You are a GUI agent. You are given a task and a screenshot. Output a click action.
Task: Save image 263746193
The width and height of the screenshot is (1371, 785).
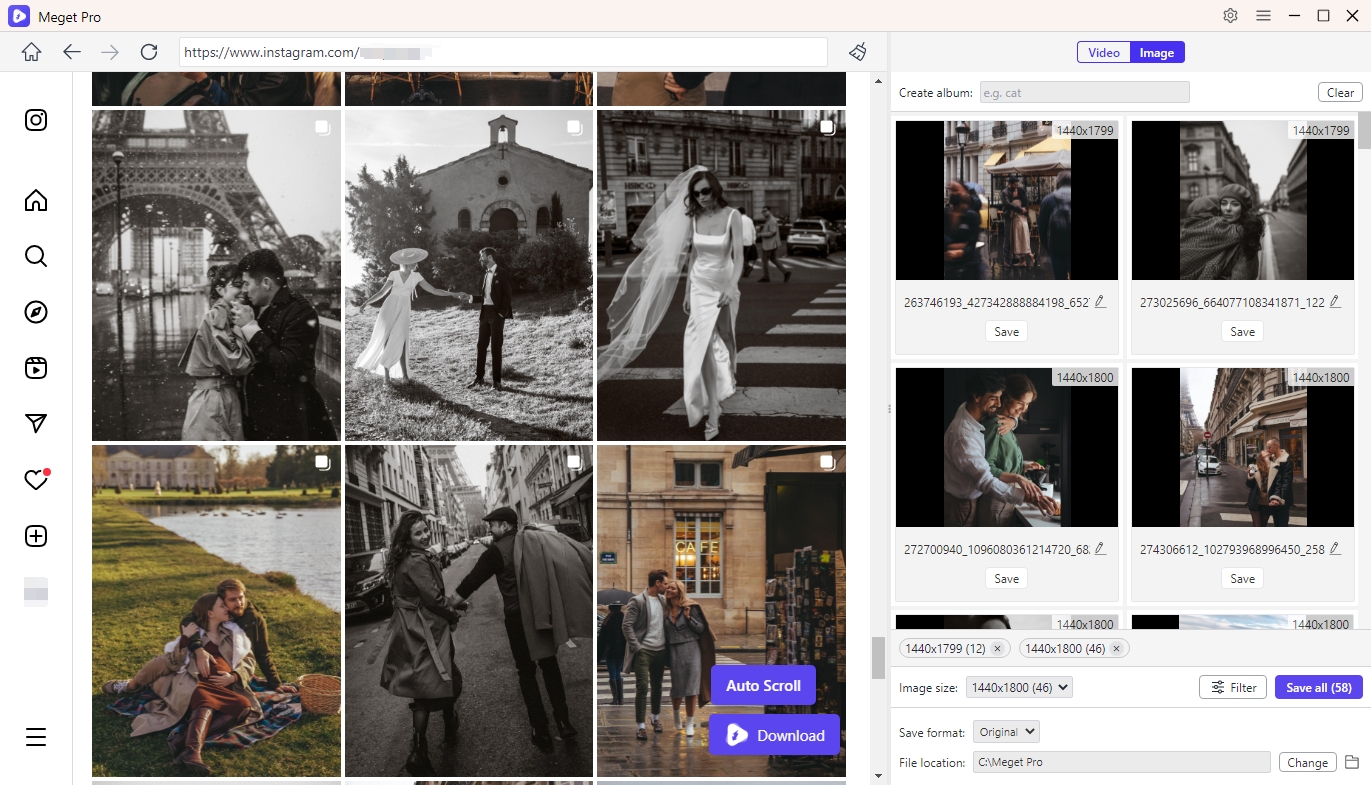click(1007, 331)
